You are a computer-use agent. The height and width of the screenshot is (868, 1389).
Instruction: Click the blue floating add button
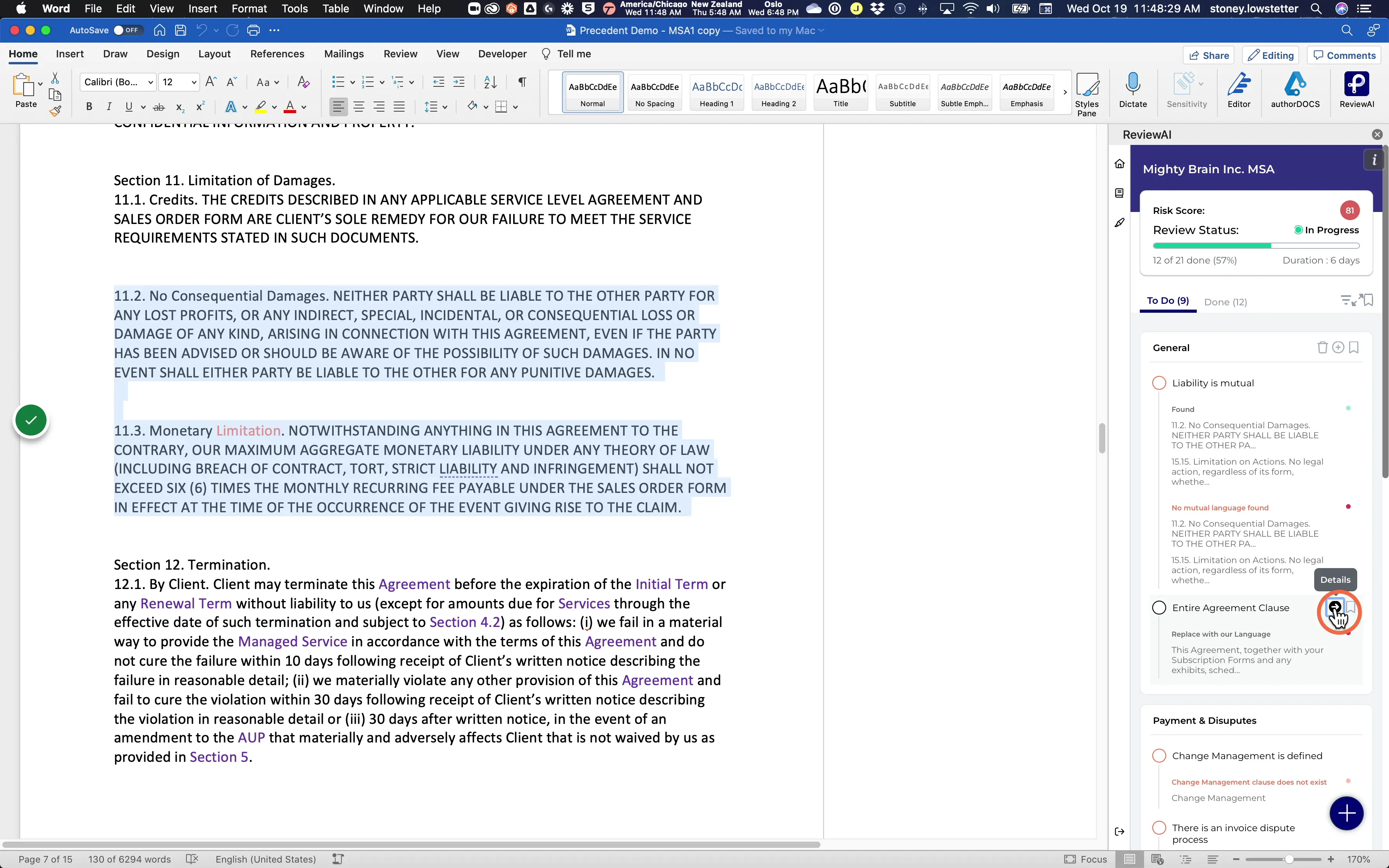tap(1346, 813)
